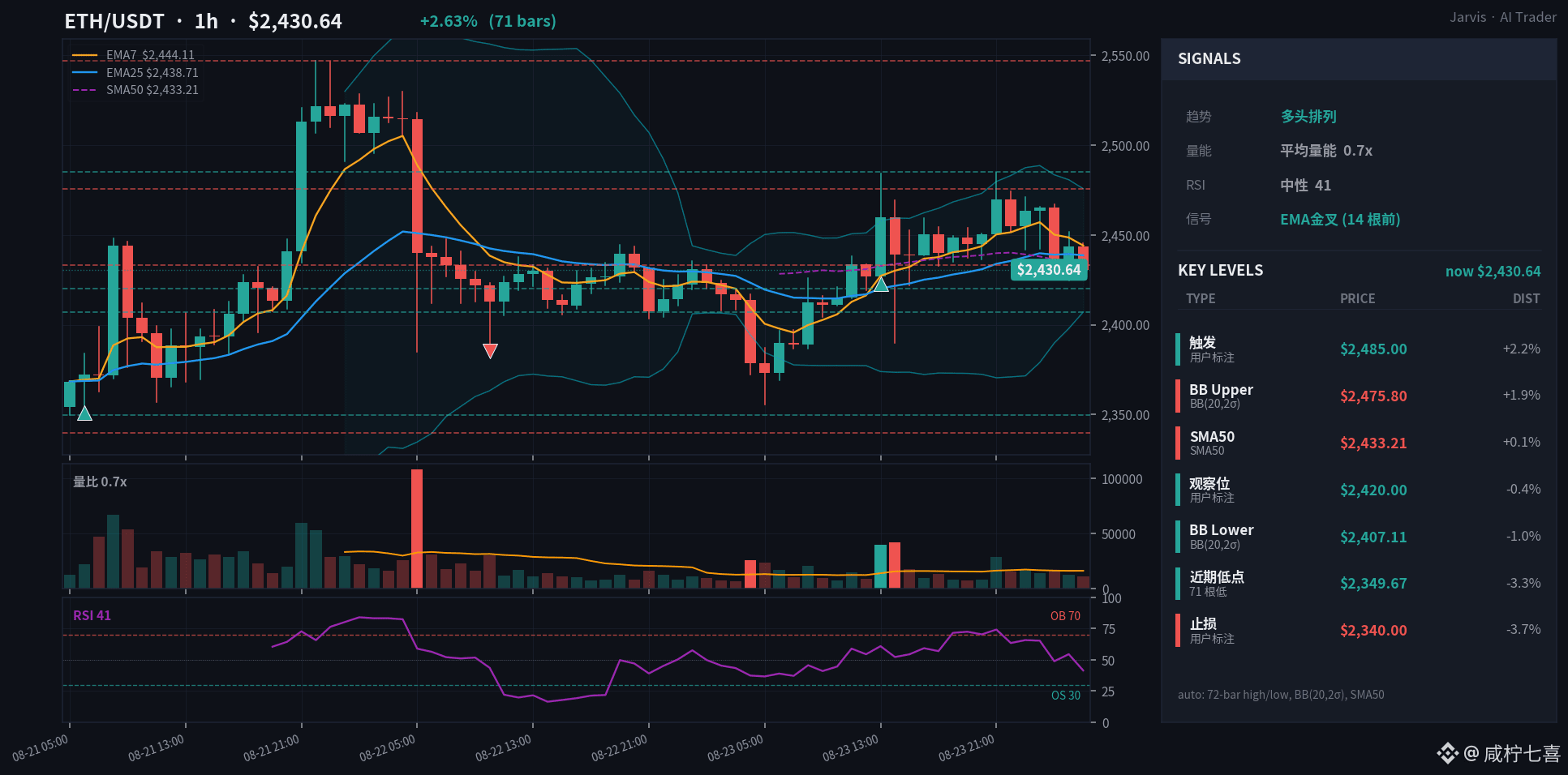Click the 量比 0.7x volume label
This screenshot has height=775, width=1568.
point(100,482)
